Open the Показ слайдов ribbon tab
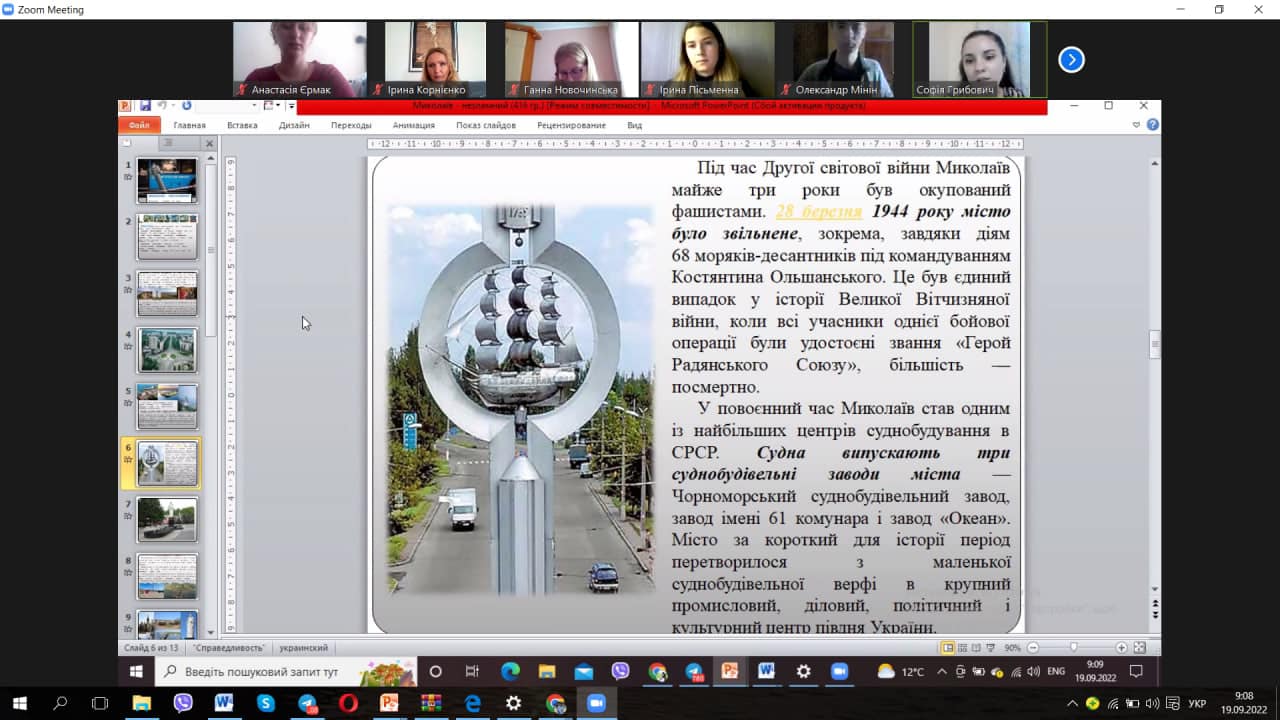The width and height of the screenshot is (1280, 720). coord(486,125)
